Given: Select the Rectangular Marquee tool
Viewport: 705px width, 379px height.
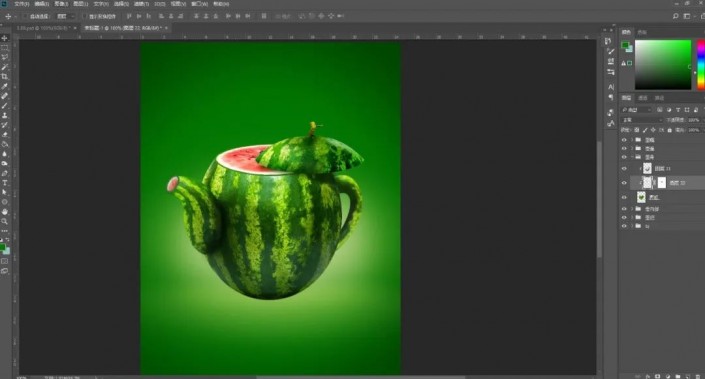Looking at the screenshot, I should point(4,48).
